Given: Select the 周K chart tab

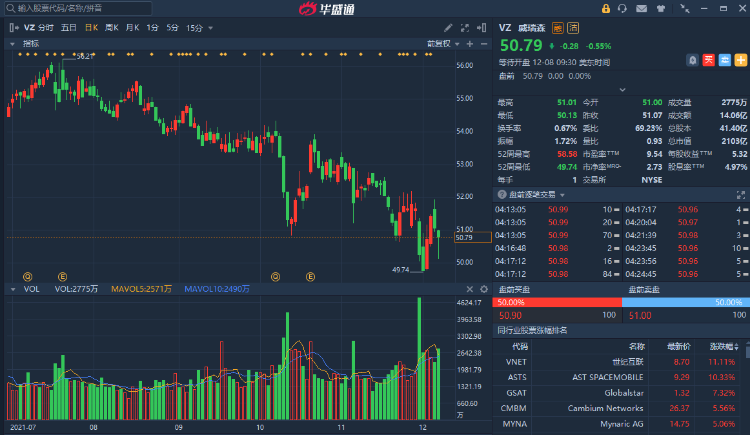Looking at the screenshot, I should (x=111, y=28).
